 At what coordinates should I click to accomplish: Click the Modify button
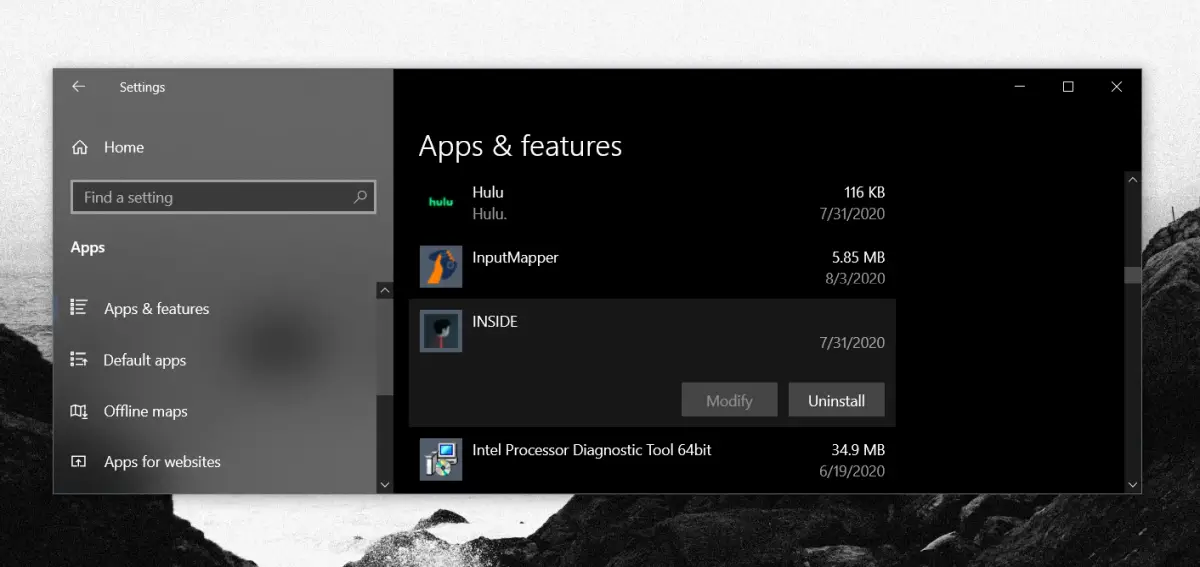click(x=729, y=400)
